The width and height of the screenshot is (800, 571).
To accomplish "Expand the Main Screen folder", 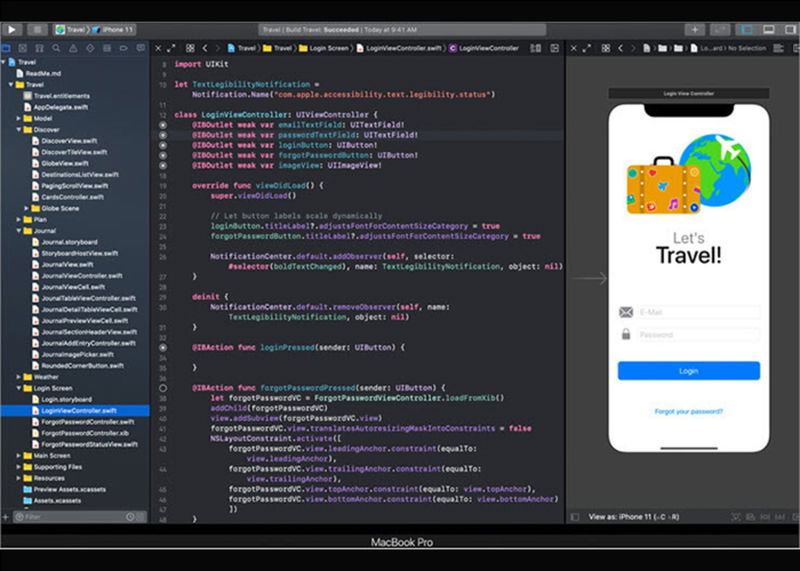I will [18, 456].
